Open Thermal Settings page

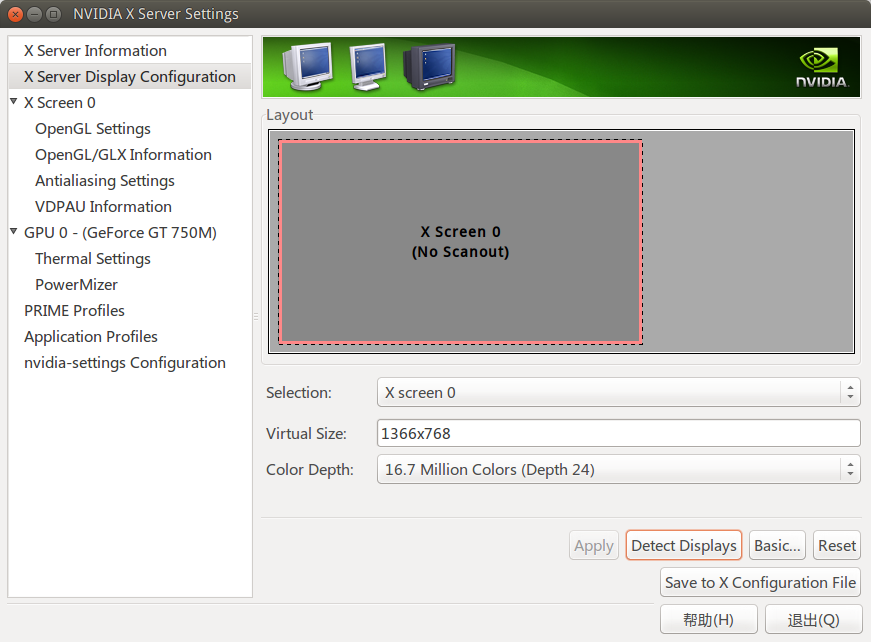click(93, 259)
